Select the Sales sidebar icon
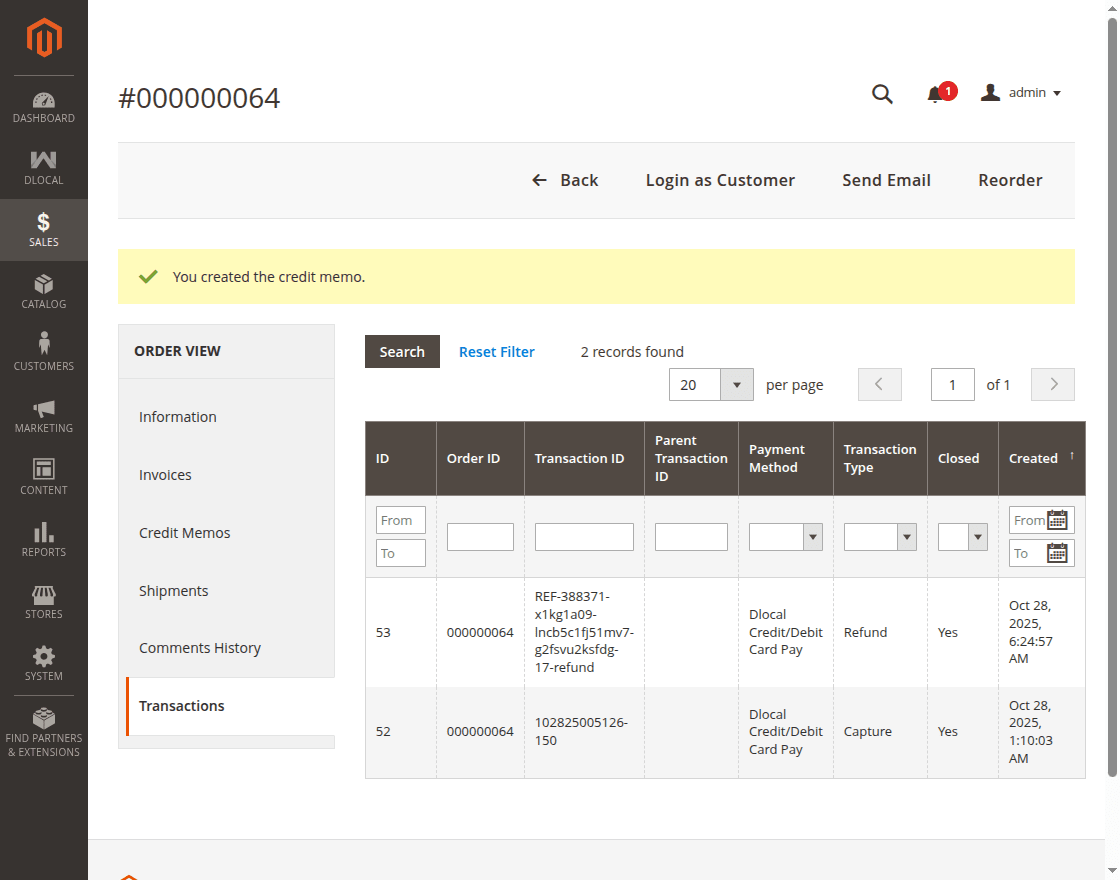1120x880 pixels. 44,229
